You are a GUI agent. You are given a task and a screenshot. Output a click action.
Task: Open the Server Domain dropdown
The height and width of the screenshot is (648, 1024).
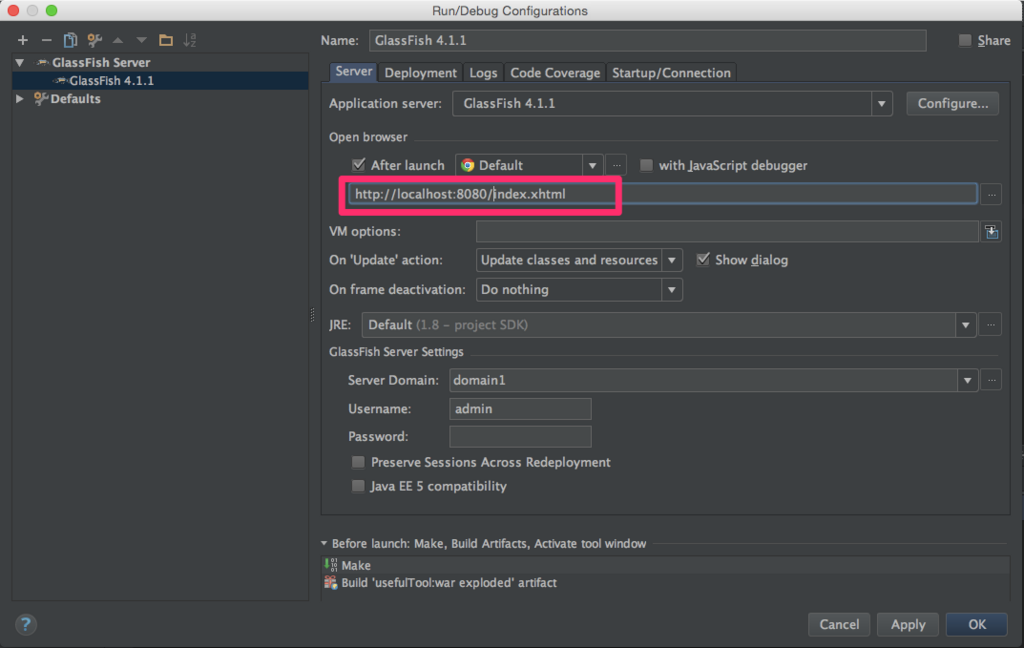[967, 380]
